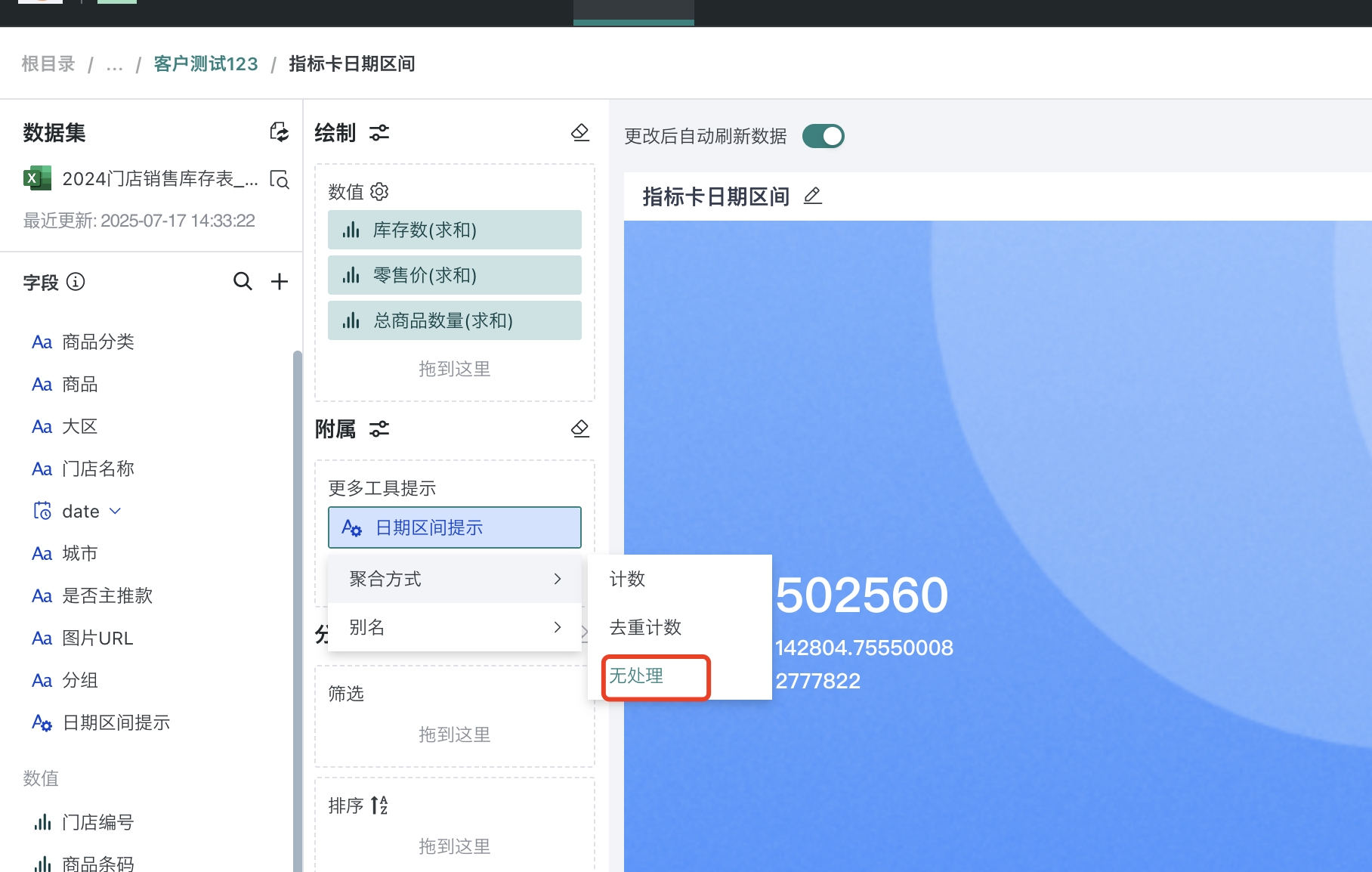Clear the 绘制 section with eraser icon
The width and height of the screenshot is (1372, 872).
[x=580, y=133]
